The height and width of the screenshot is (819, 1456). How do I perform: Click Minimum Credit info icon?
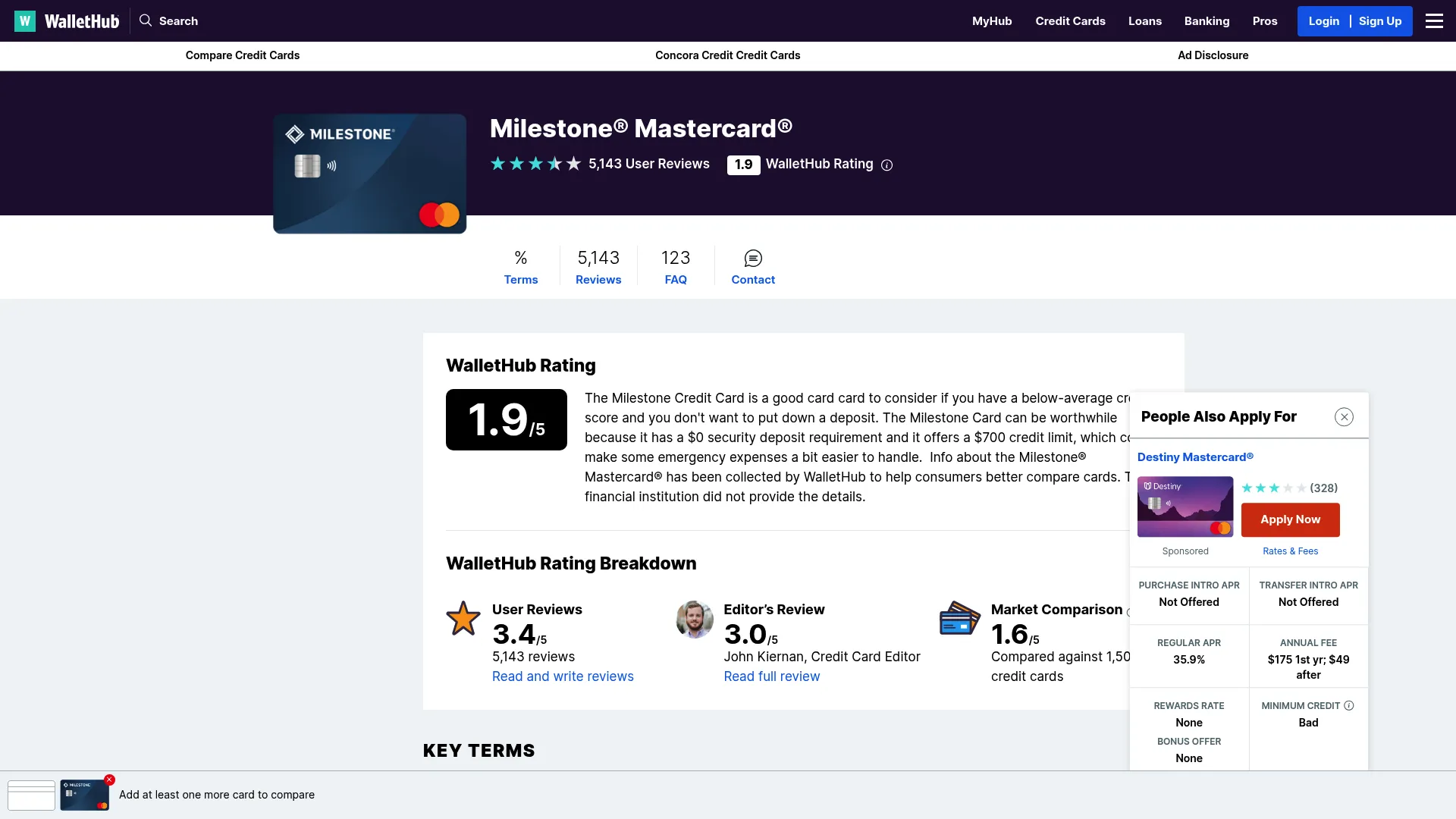[1349, 706]
